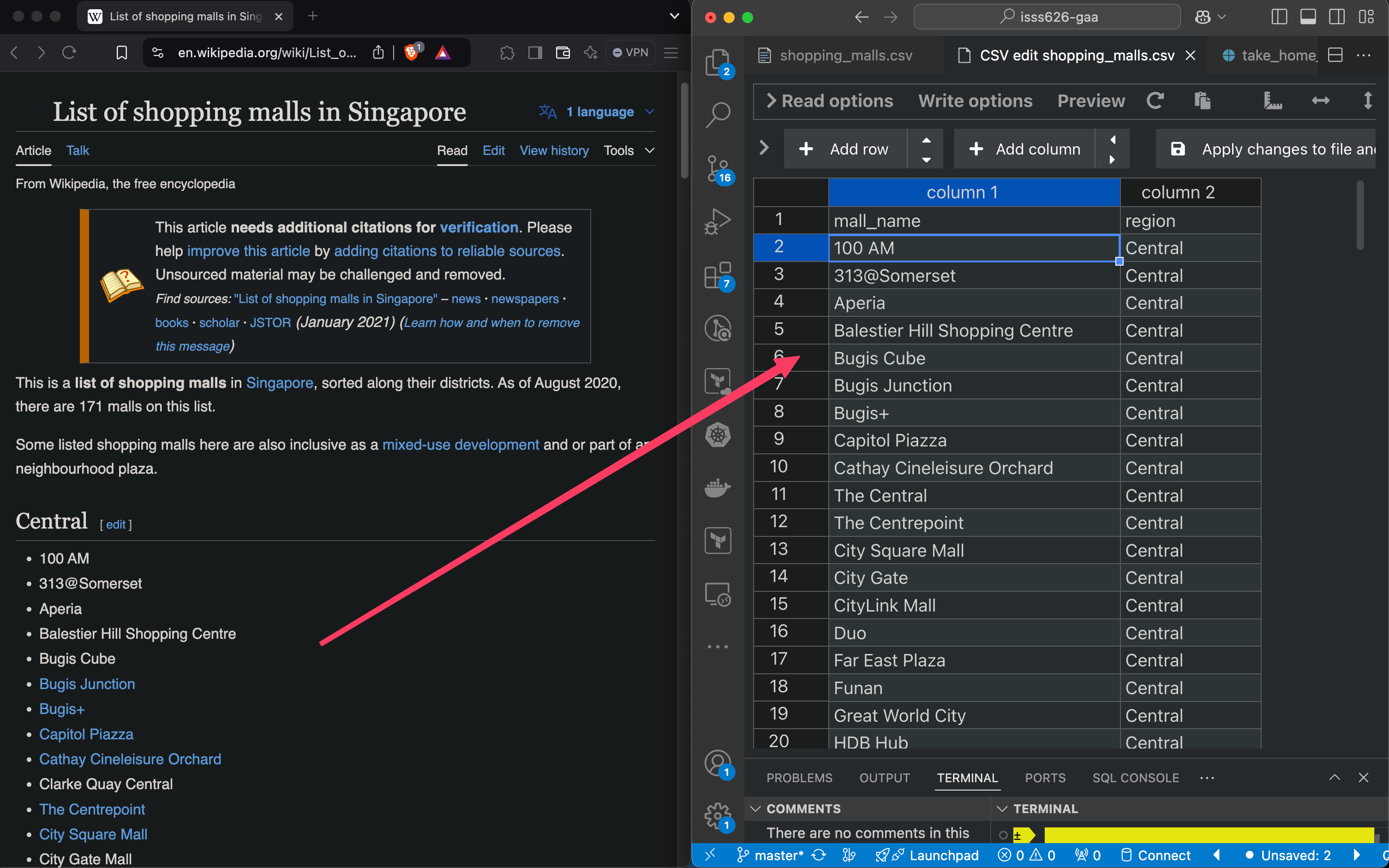This screenshot has width=1389, height=868.
Task: Open the Extensions view
Action: [718, 275]
